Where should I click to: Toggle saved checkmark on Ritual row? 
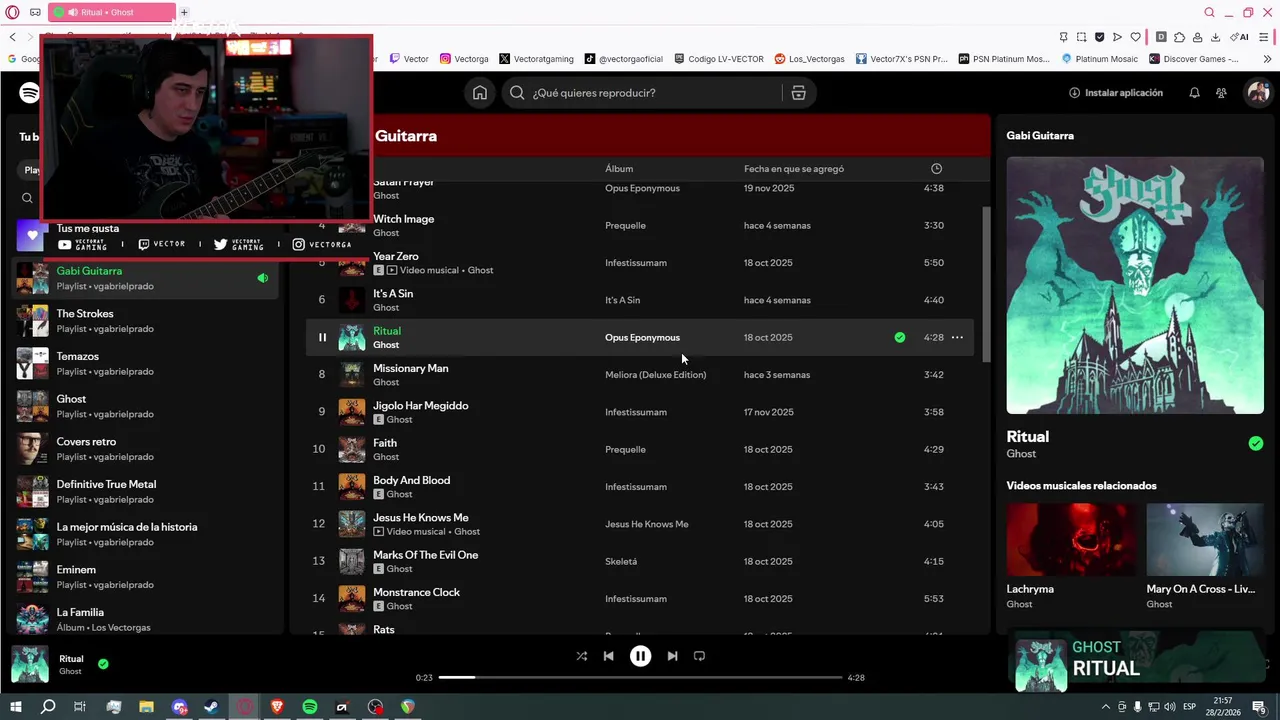(x=900, y=338)
